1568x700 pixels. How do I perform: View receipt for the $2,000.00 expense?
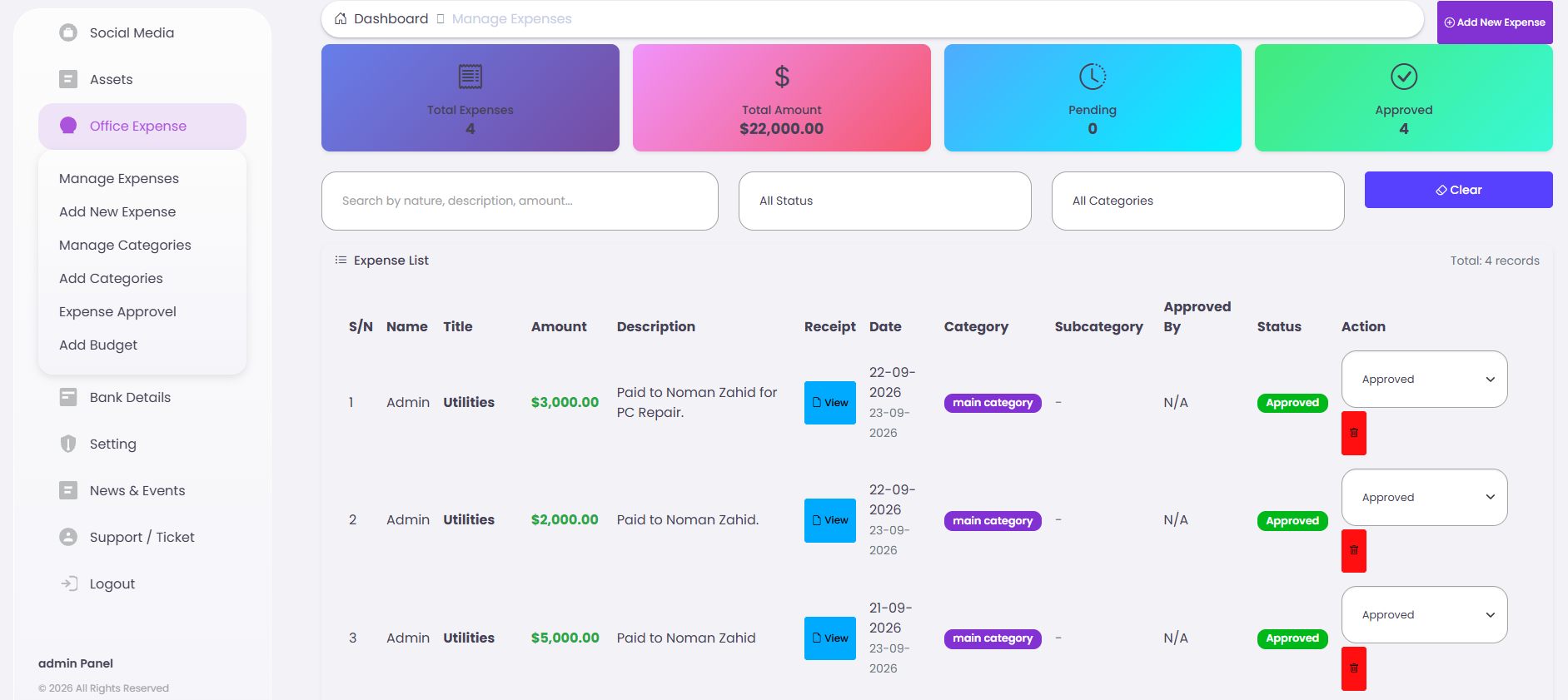click(x=830, y=520)
